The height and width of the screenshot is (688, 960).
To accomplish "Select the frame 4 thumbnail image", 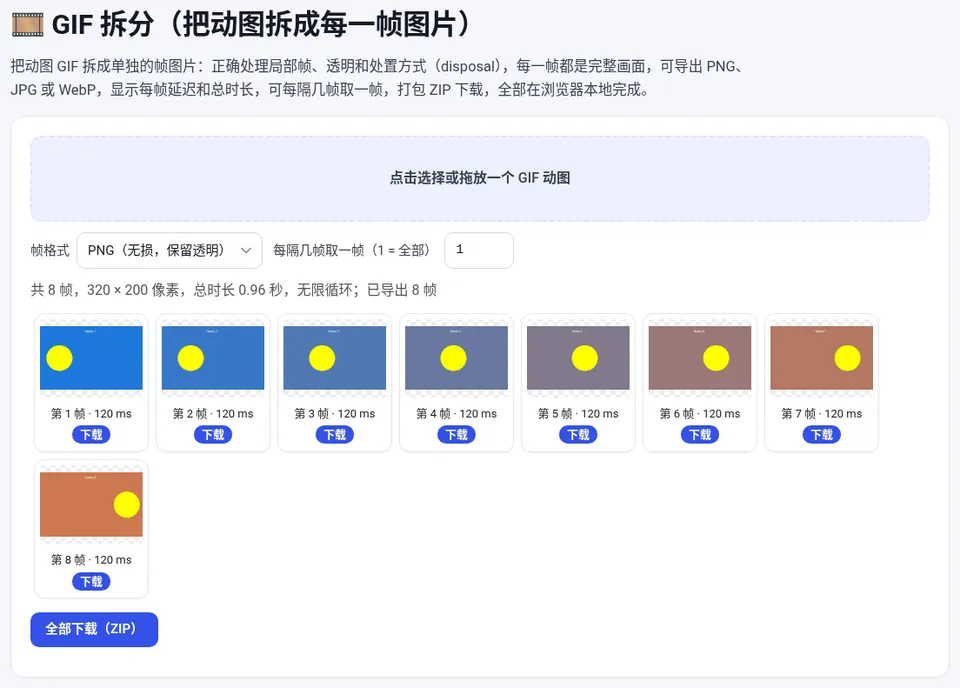I will pyautogui.click(x=457, y=358).
